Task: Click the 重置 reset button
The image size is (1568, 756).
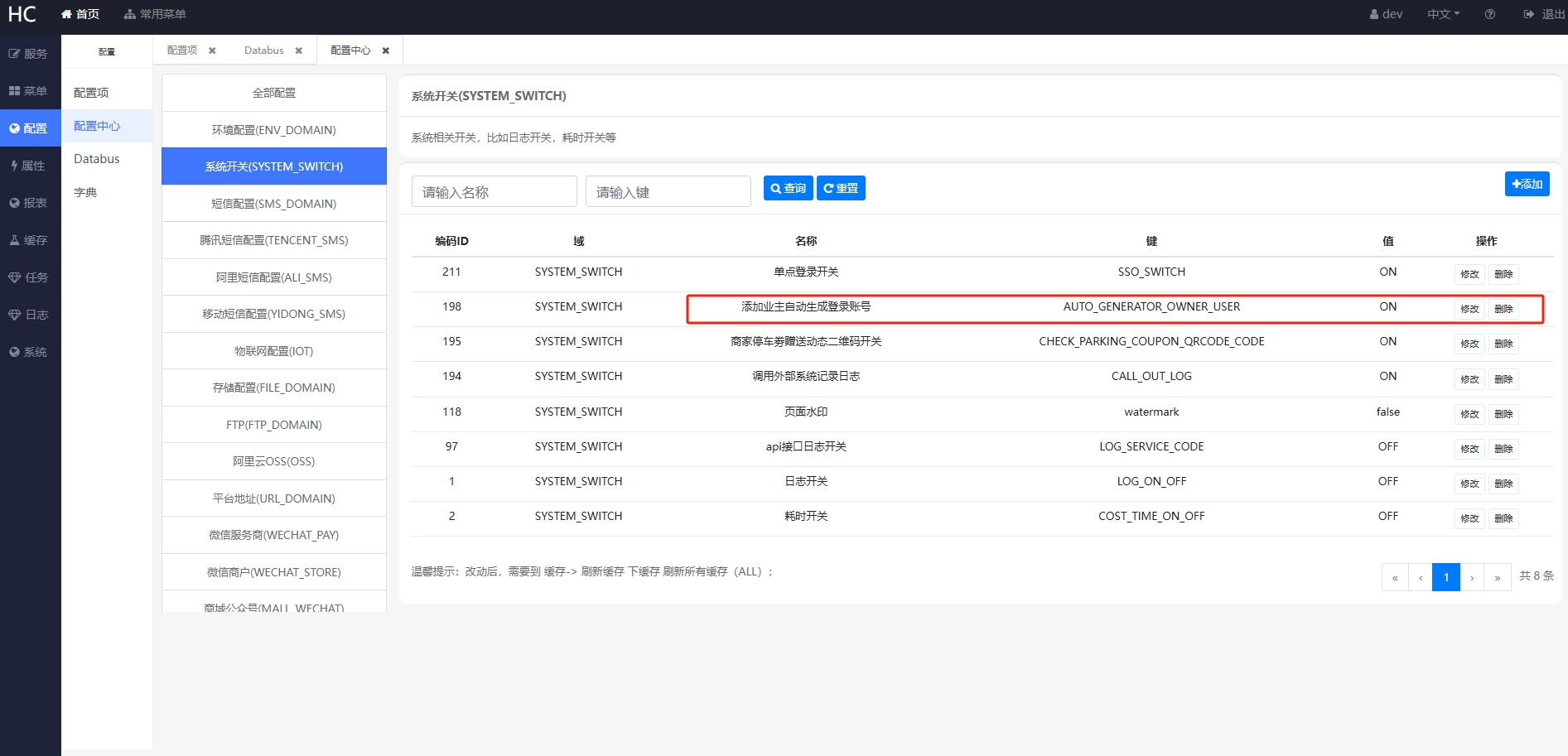Action: [x=841, y=188]
